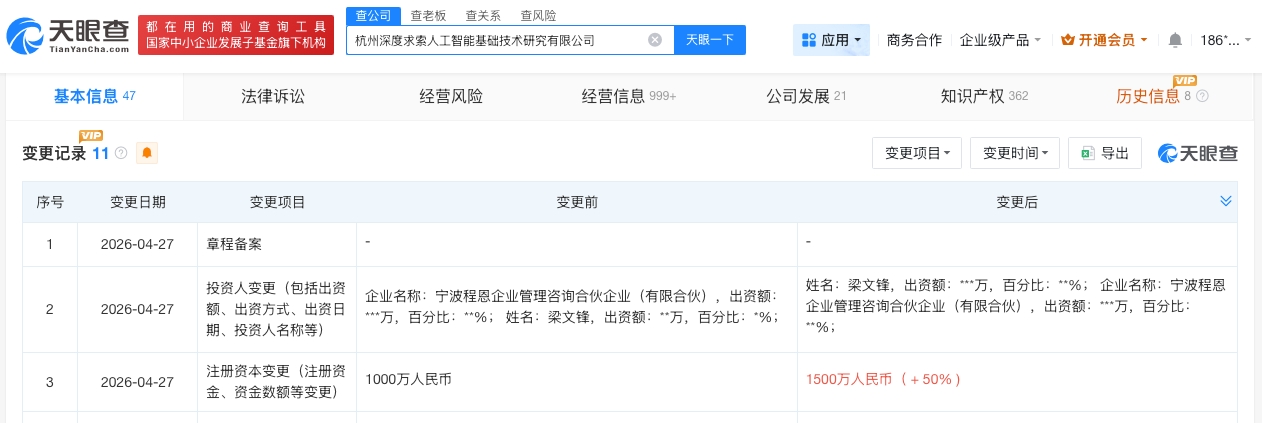Image resolution: width=1262 pixels, height=423 pixels.
Task: Expand all rows with the double-chevron icon
Action: coord(1226,201)
